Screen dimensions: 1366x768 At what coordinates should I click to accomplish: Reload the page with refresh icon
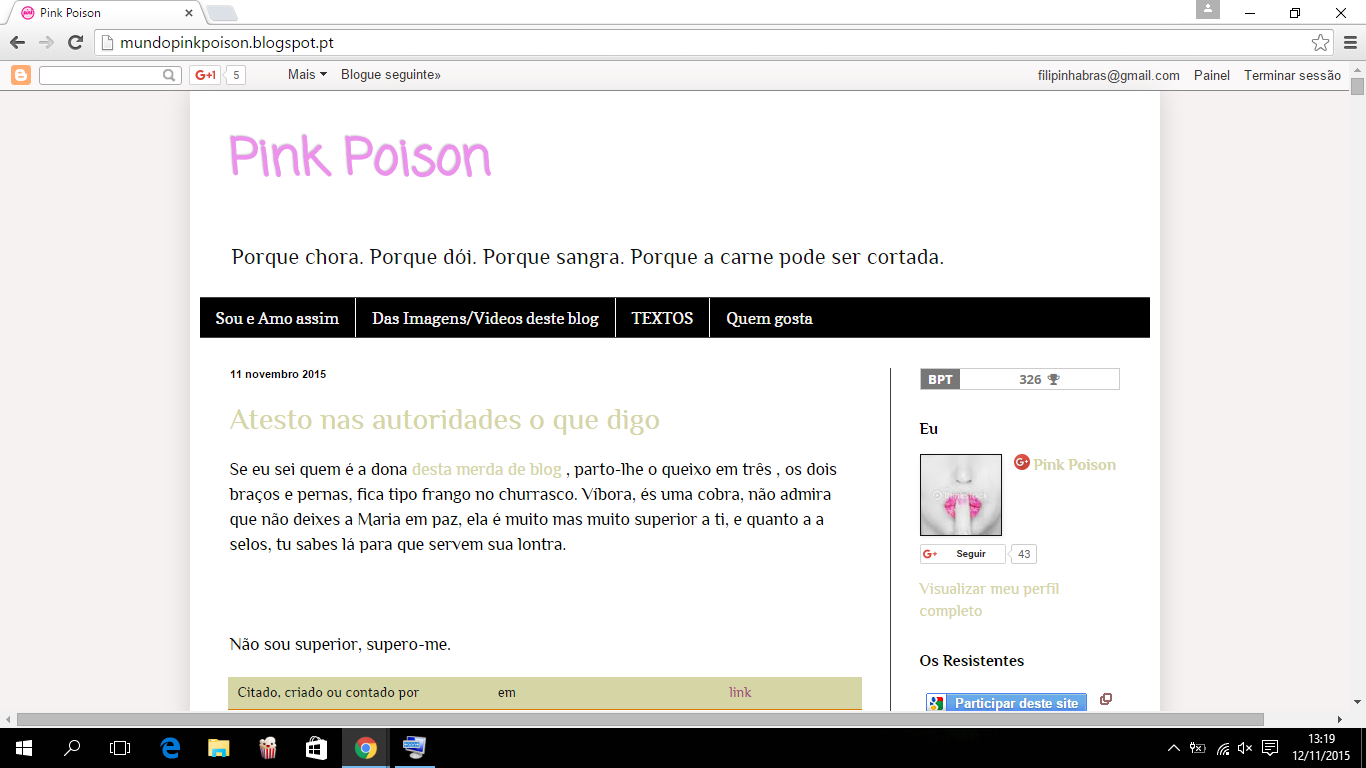tap(75, 43)
